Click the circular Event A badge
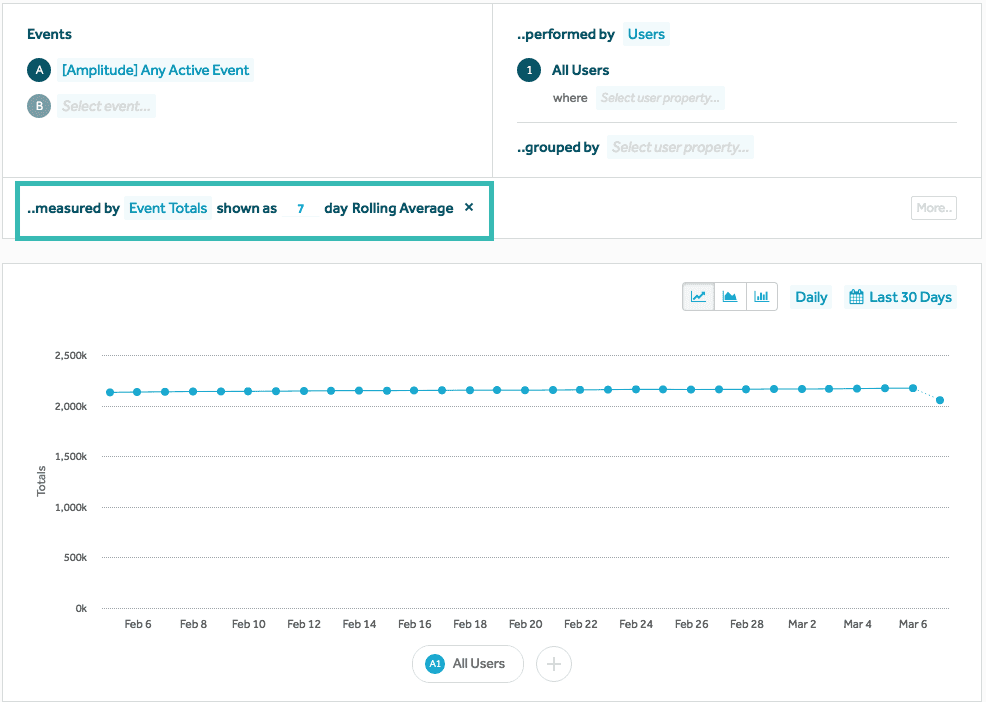Viewport: 986px width, 702px height. point(38,70)
